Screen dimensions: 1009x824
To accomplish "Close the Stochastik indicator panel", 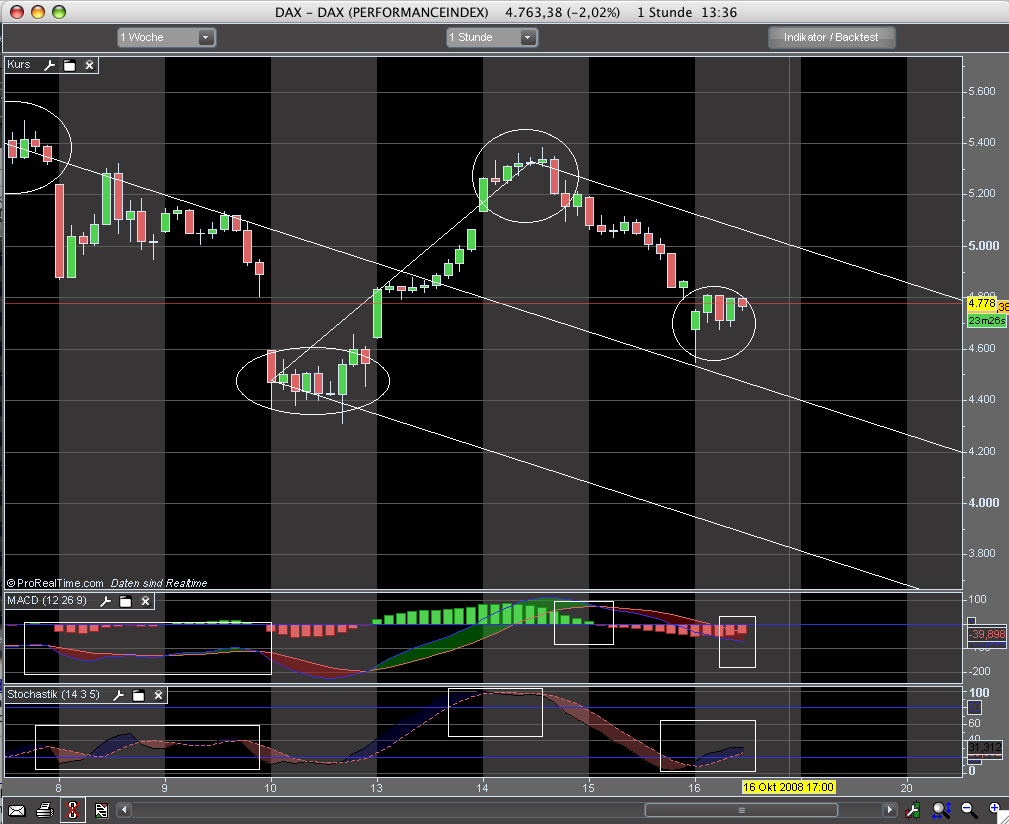I will click(158, 695).
